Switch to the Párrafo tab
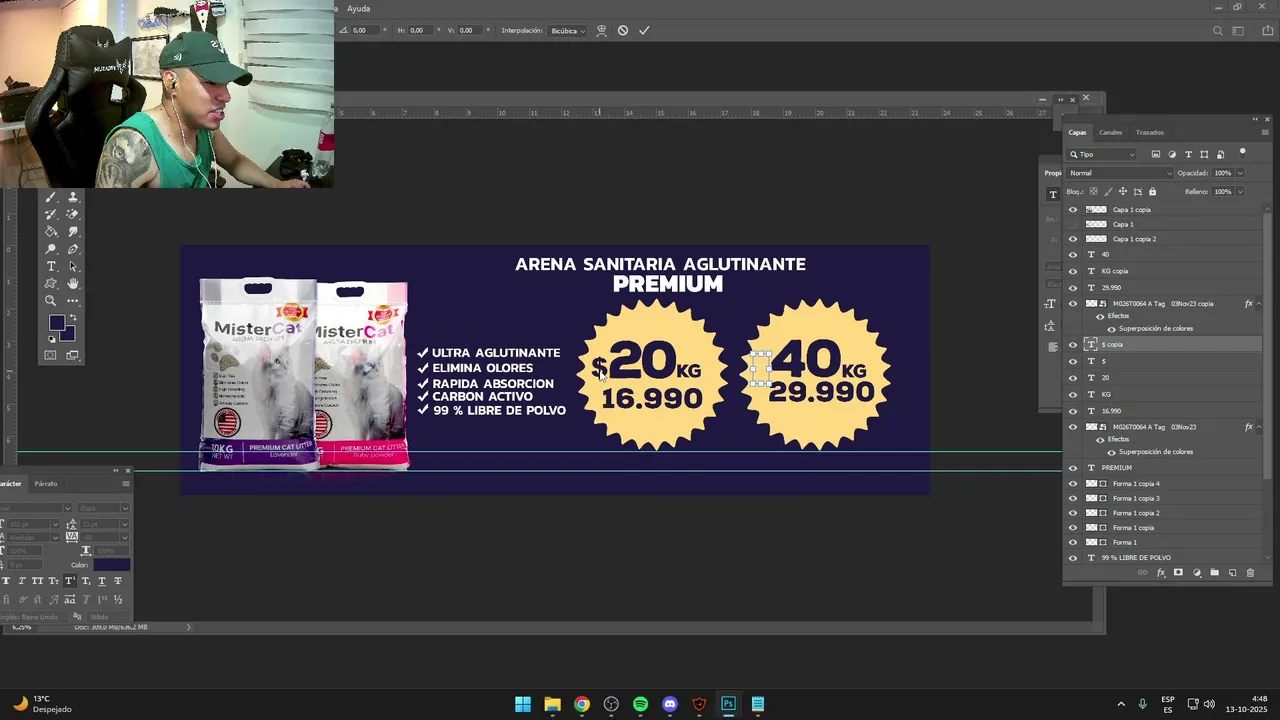1280x720 pixels. (46, 484)
